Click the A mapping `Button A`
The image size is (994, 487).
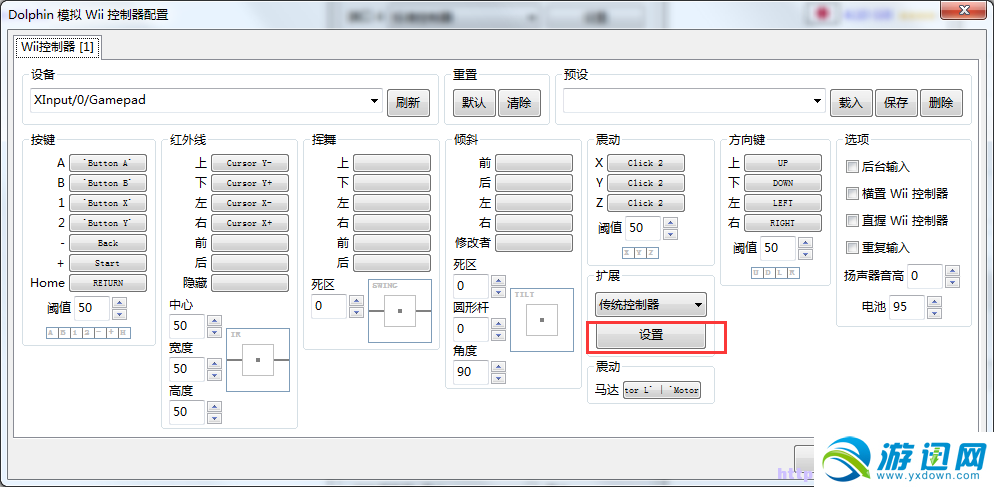108,163
